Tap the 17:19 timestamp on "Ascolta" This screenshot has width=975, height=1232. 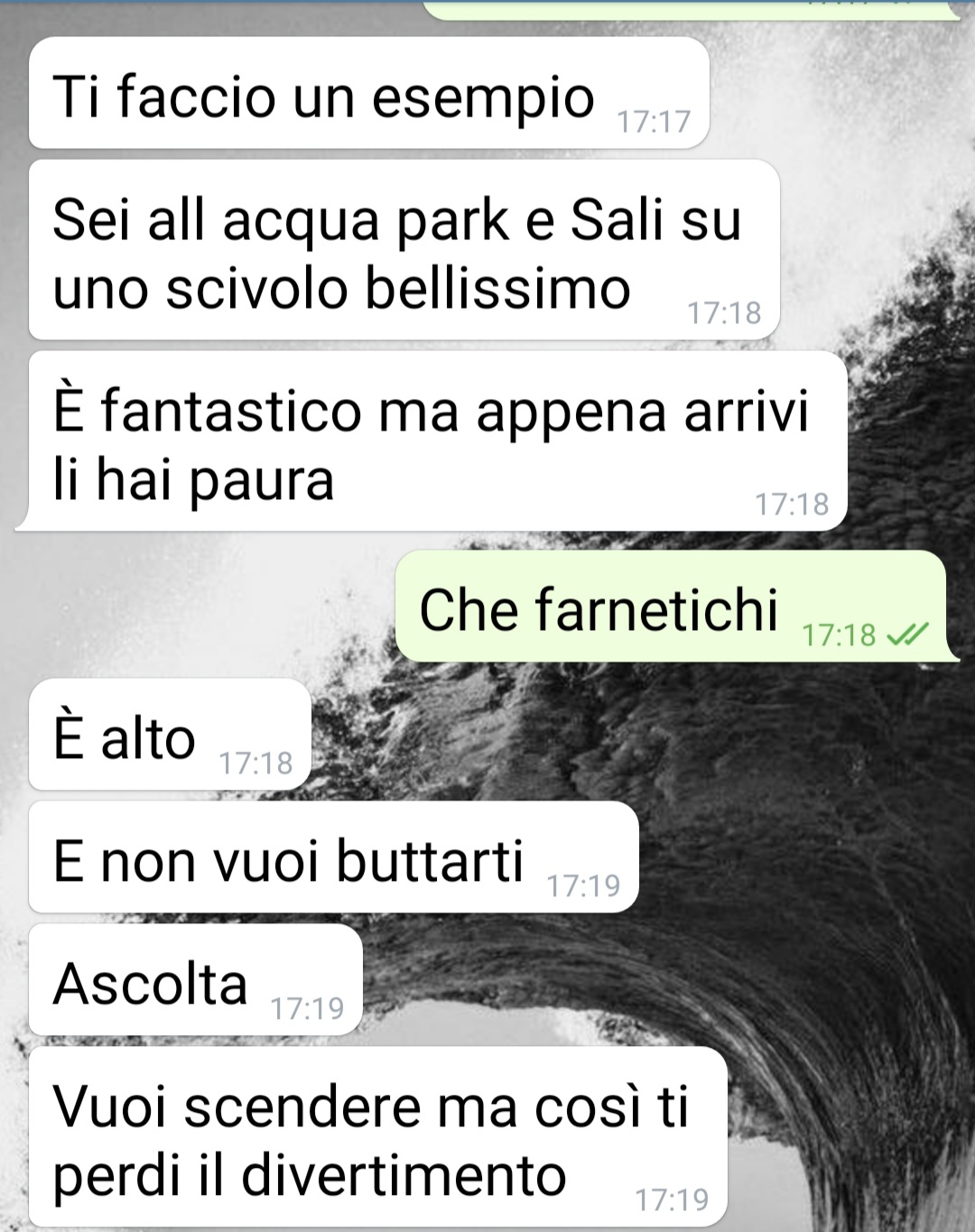pos(308,1008)
